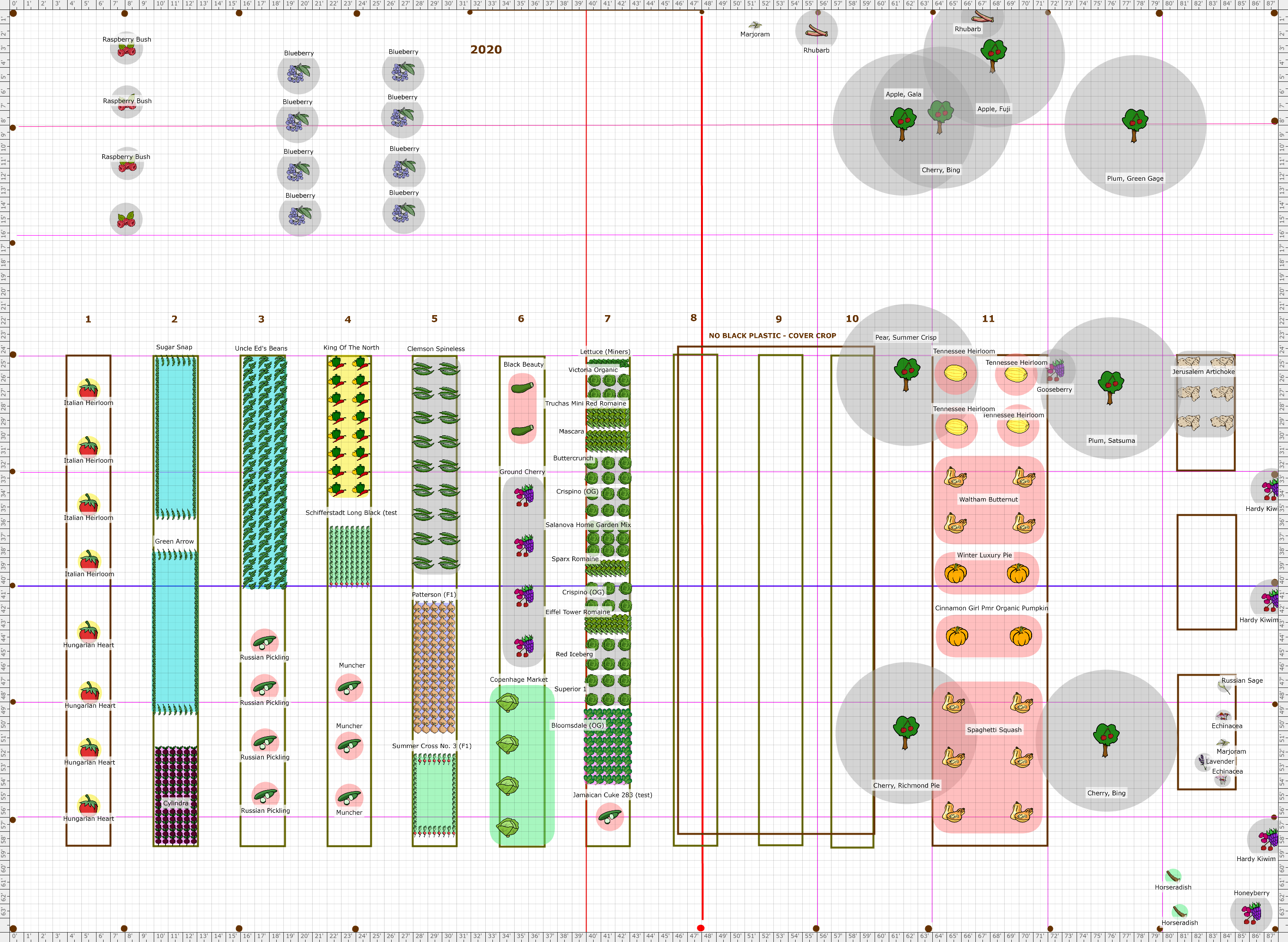Click the Ground Cherry planting strip

tap(524, 572)
